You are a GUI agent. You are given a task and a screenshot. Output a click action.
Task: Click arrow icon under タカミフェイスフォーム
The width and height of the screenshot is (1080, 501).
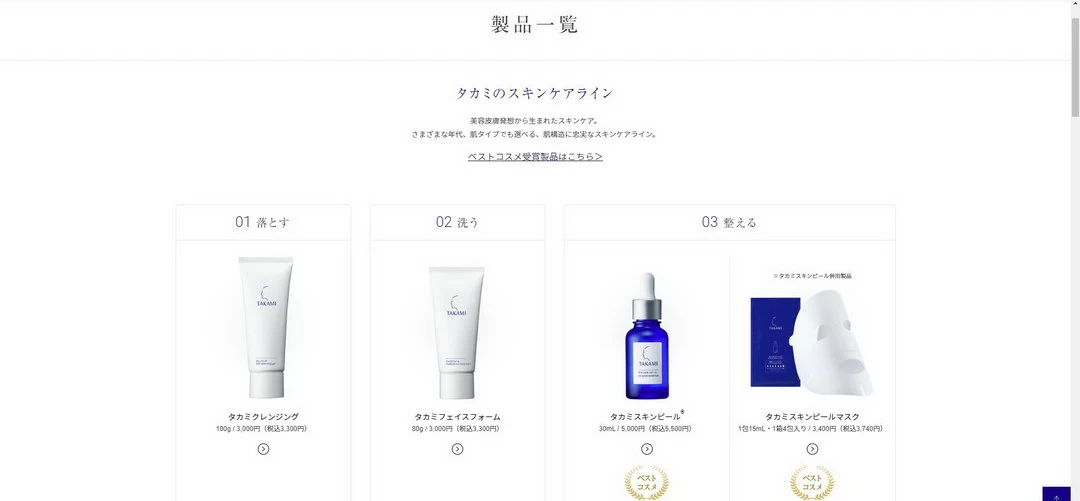(x=457, y=449)
